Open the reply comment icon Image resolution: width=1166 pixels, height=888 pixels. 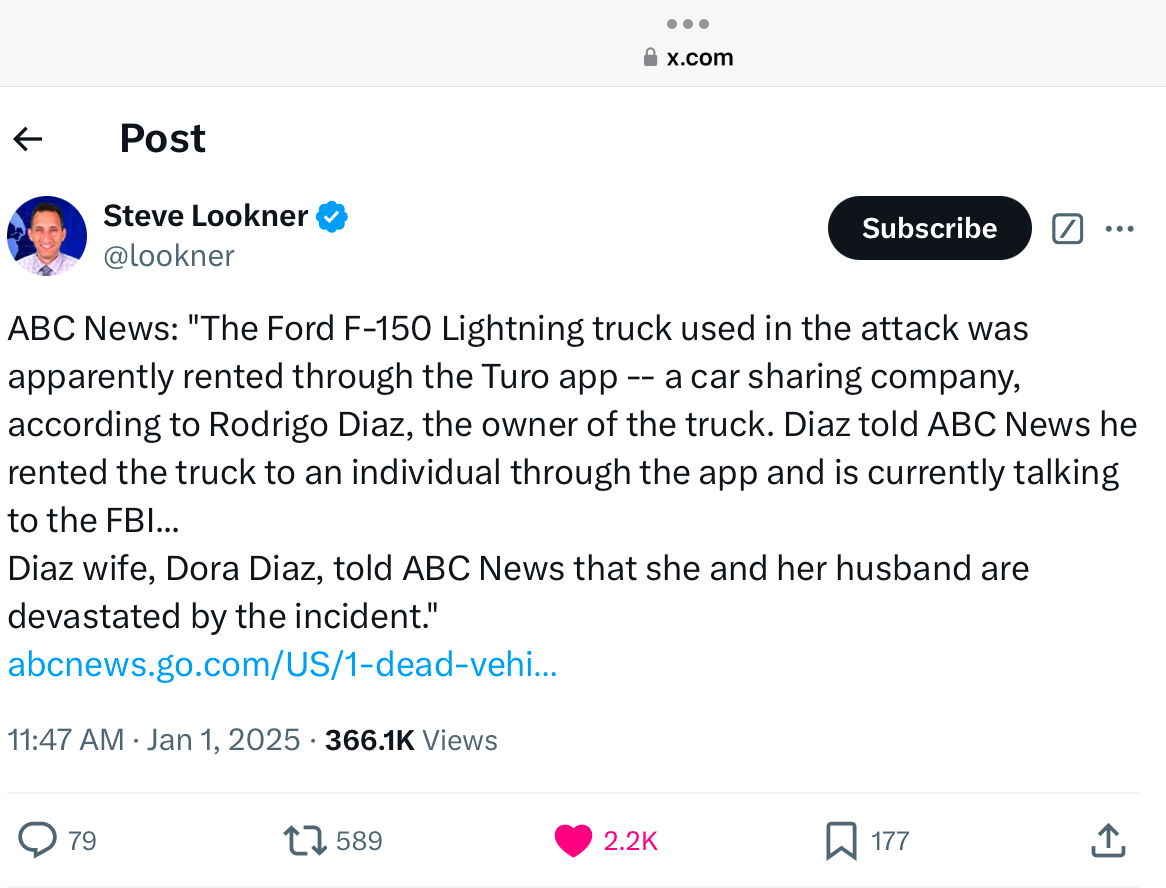point(37,840)
